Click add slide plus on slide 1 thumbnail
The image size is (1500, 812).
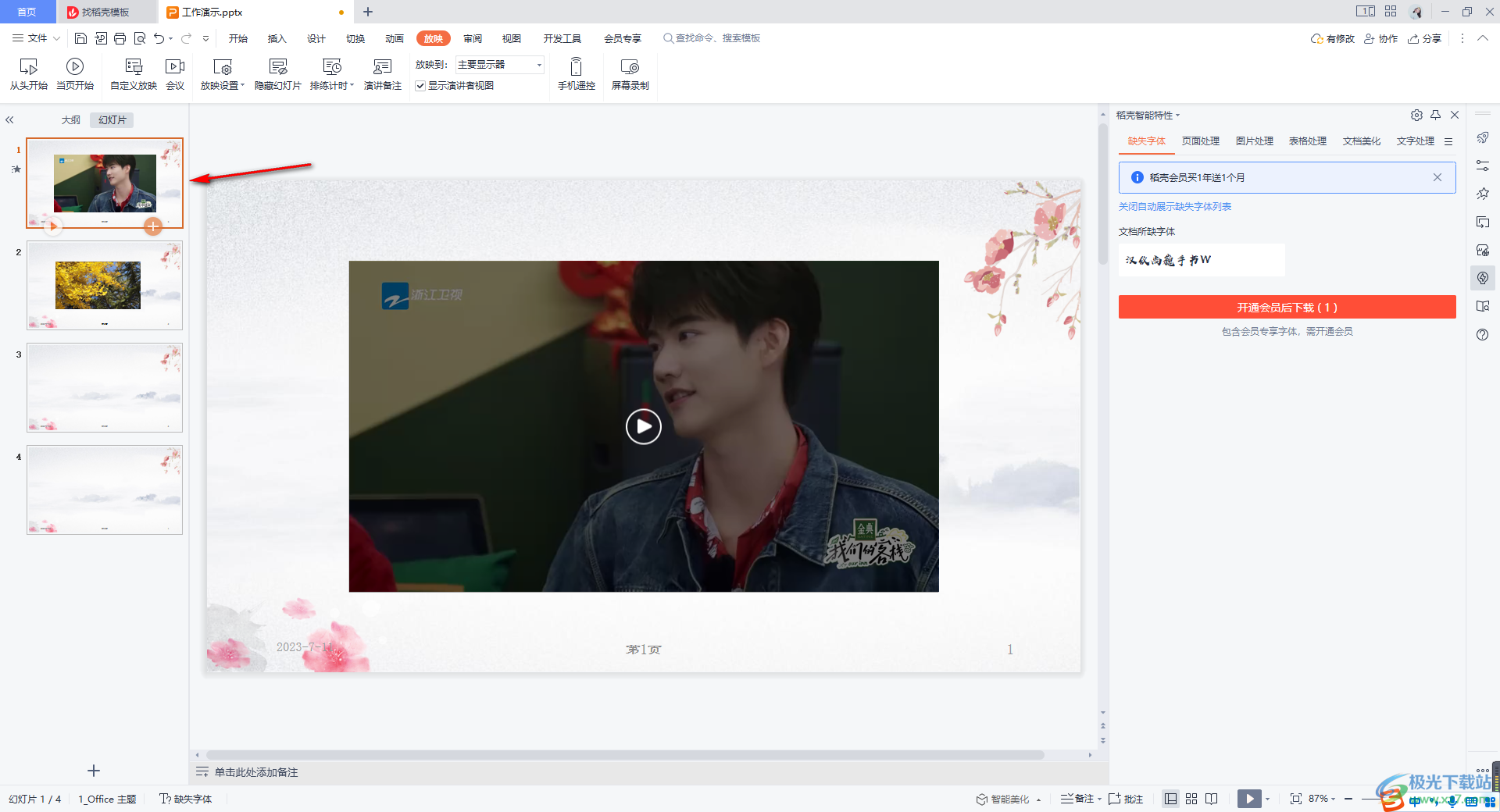click(153, 226)
